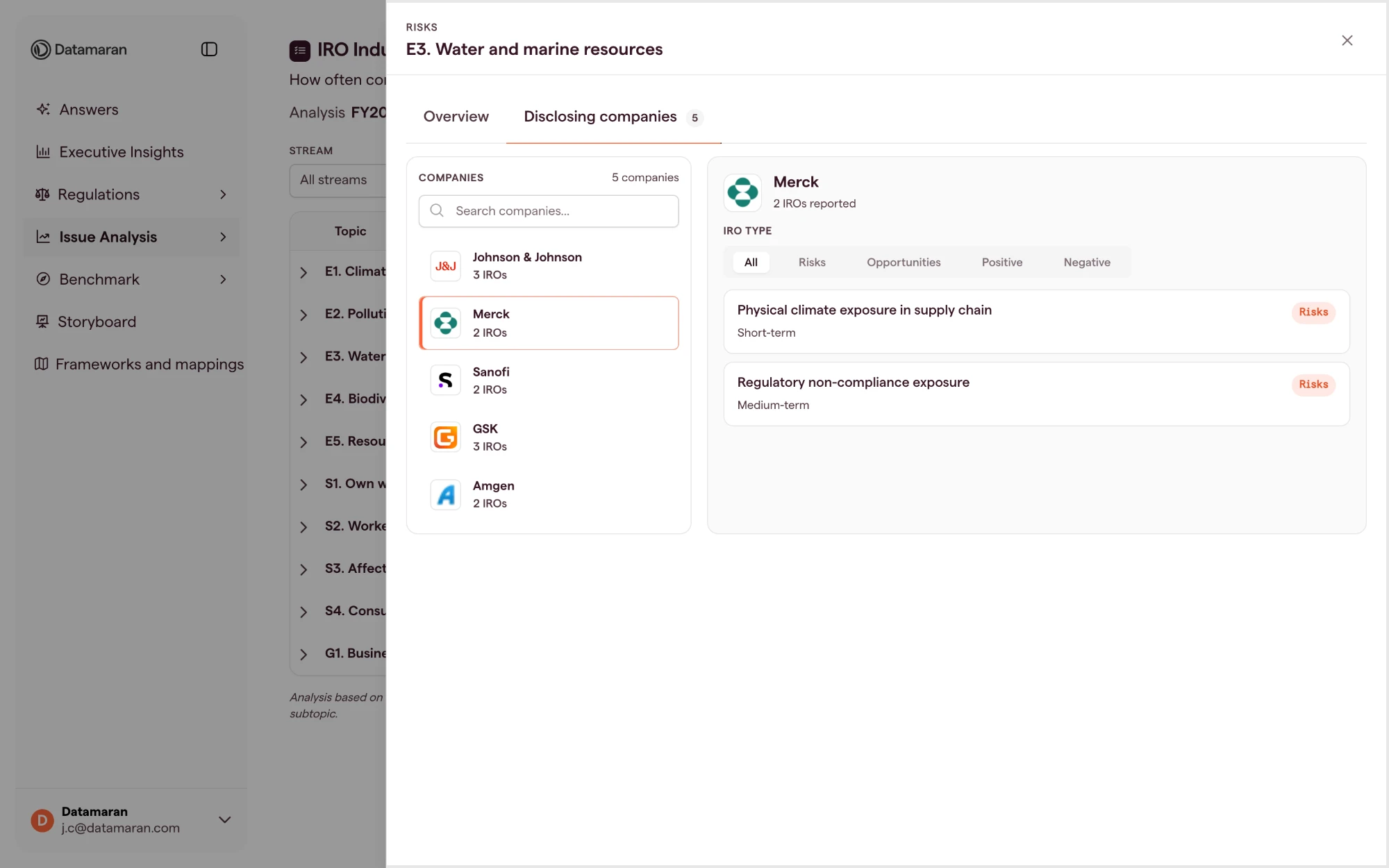1389x868 pixels.
Task: Switch to the Overview tab
Action: [x=456, y=117]
